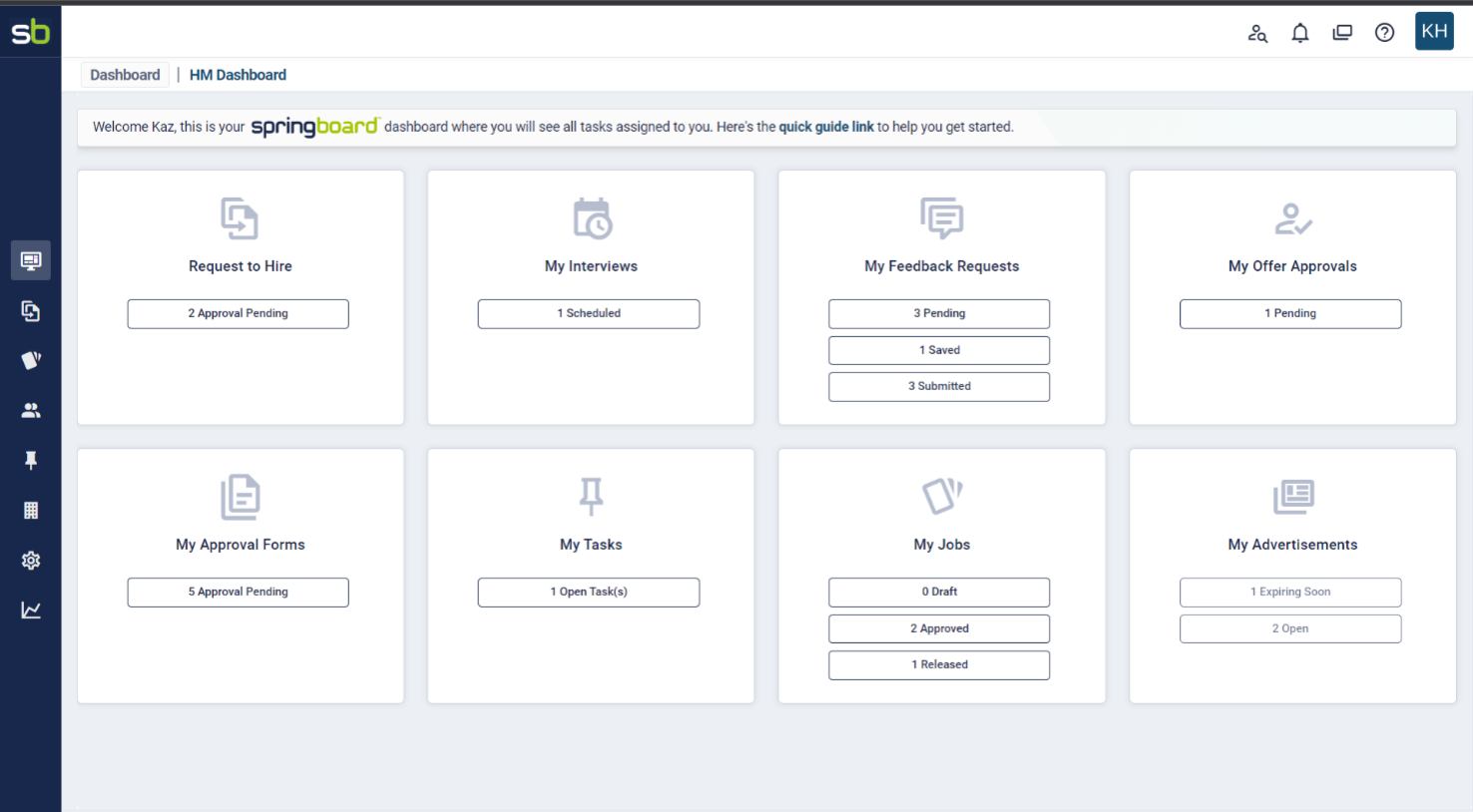The image size is (1473, 812).
Task: Click the My Feedback Requests title
Action: tap(942, 266)
